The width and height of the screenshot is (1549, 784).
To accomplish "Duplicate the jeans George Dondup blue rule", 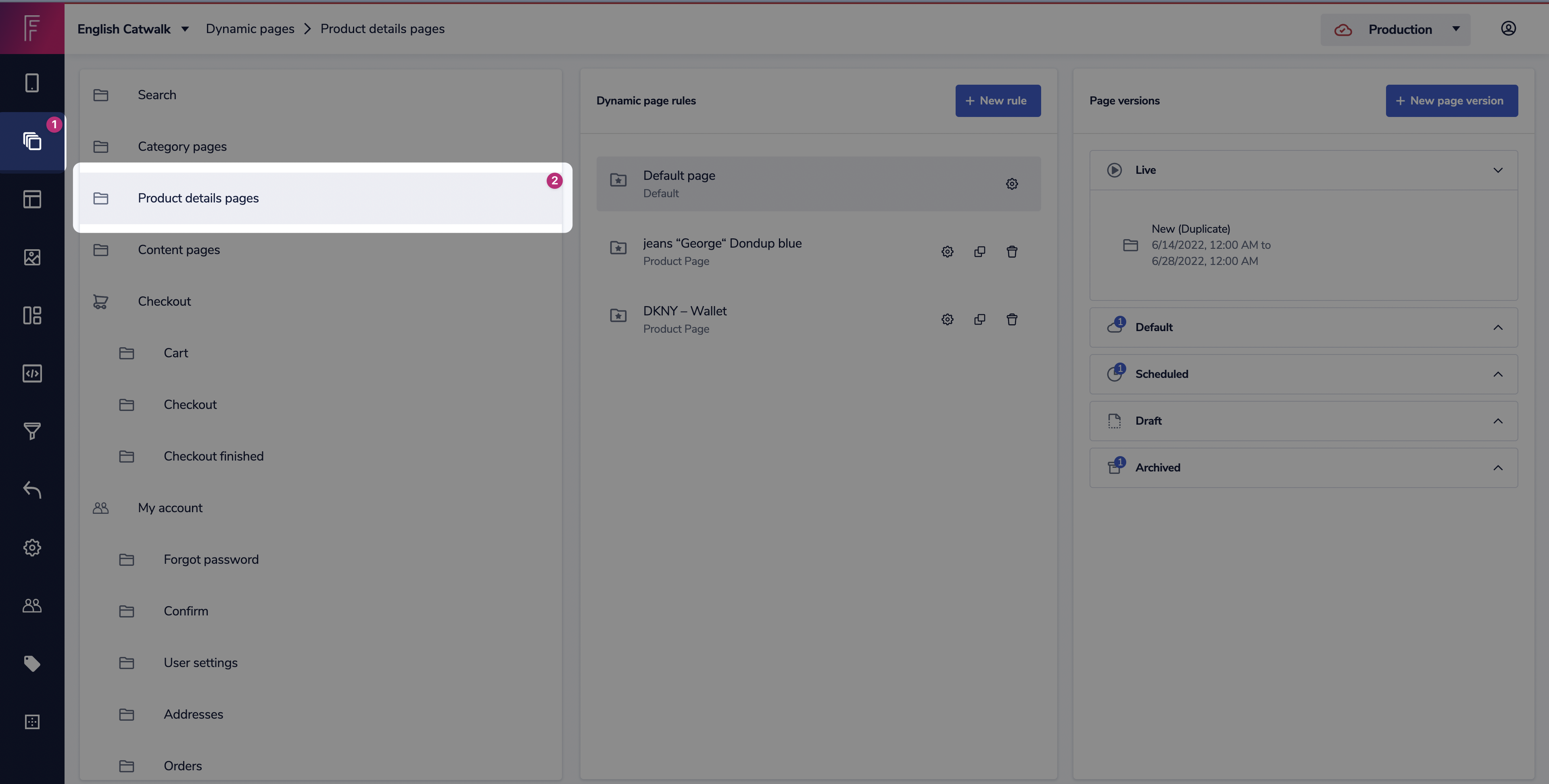I will click(x=979, y=252).
